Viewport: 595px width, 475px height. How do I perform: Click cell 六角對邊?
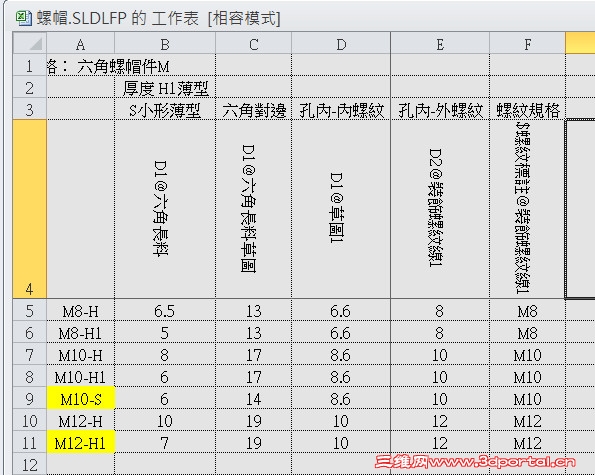(253, 110)
